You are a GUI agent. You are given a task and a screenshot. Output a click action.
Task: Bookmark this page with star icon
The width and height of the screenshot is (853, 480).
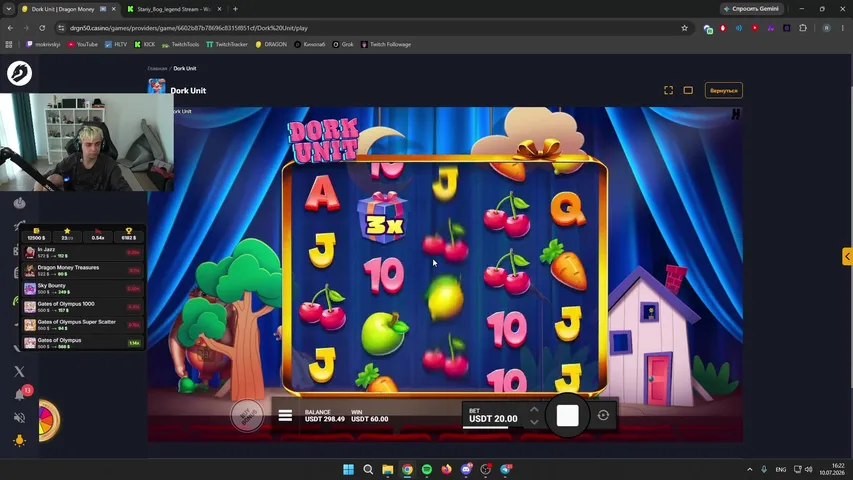tap(684, 28)
